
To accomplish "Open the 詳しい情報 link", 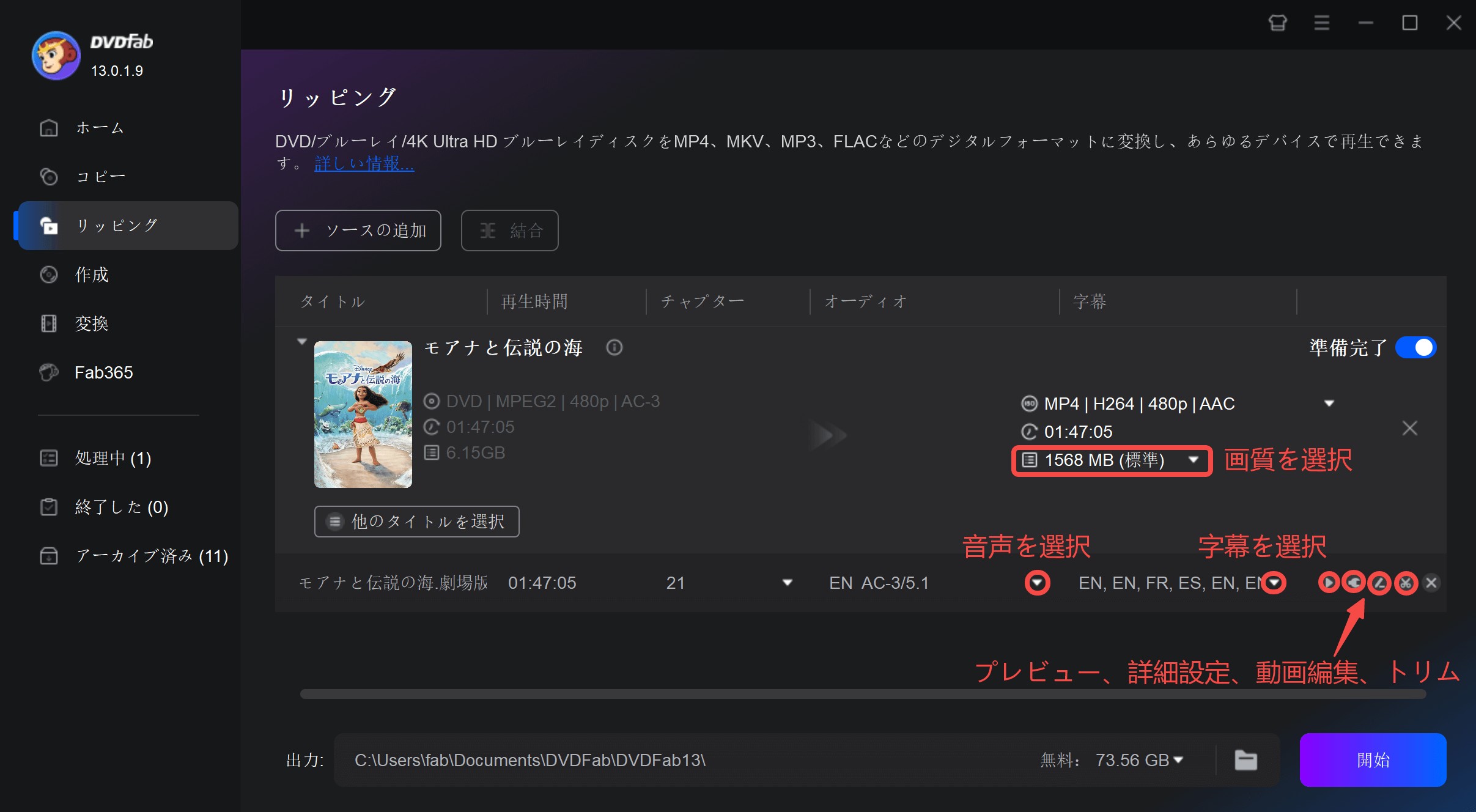I will point(364,164).
